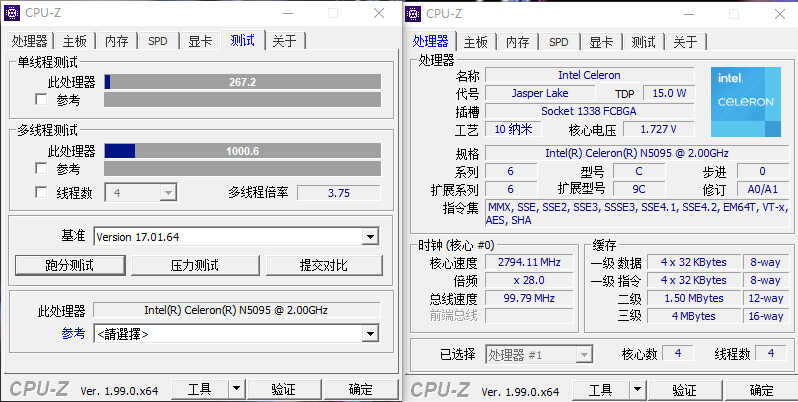Click the multi-thread 参考 reference bar
The width and height of the screenshot is (798, 402).
pos(243,168)
